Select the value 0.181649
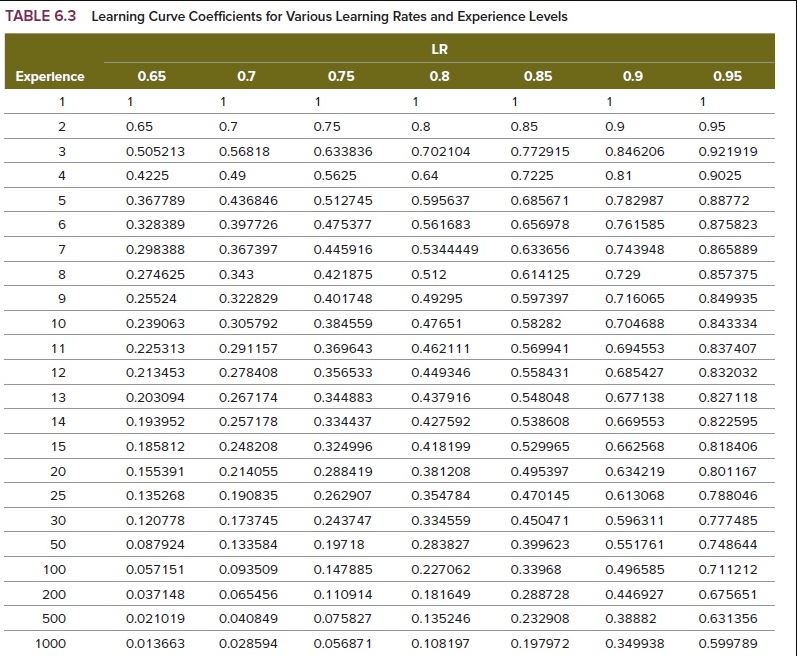797x656 pixels. 441,595
